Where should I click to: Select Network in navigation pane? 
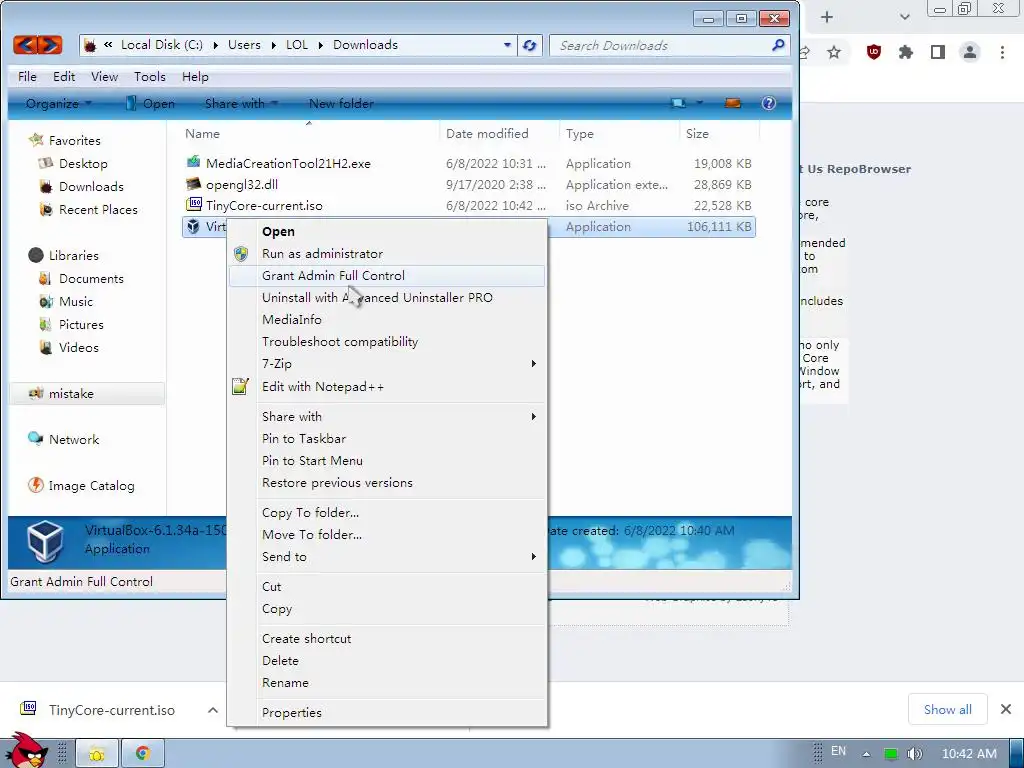pyautogui.click(x=64, y=440)
